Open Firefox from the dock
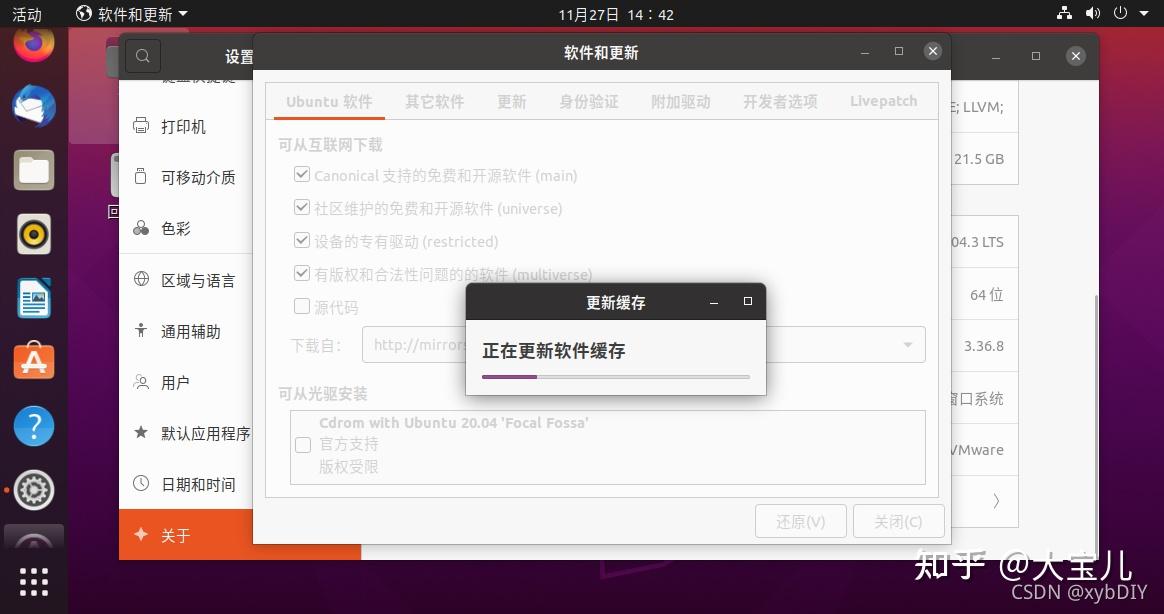Image resolution: width=1164 pixels, height=614 pixels. pos(33,45)
